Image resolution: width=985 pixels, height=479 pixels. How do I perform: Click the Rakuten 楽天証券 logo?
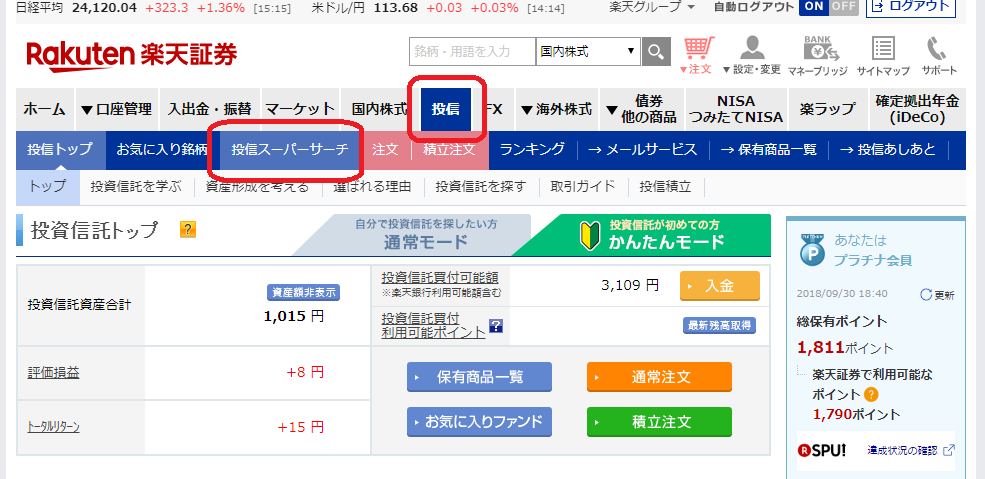132,55
